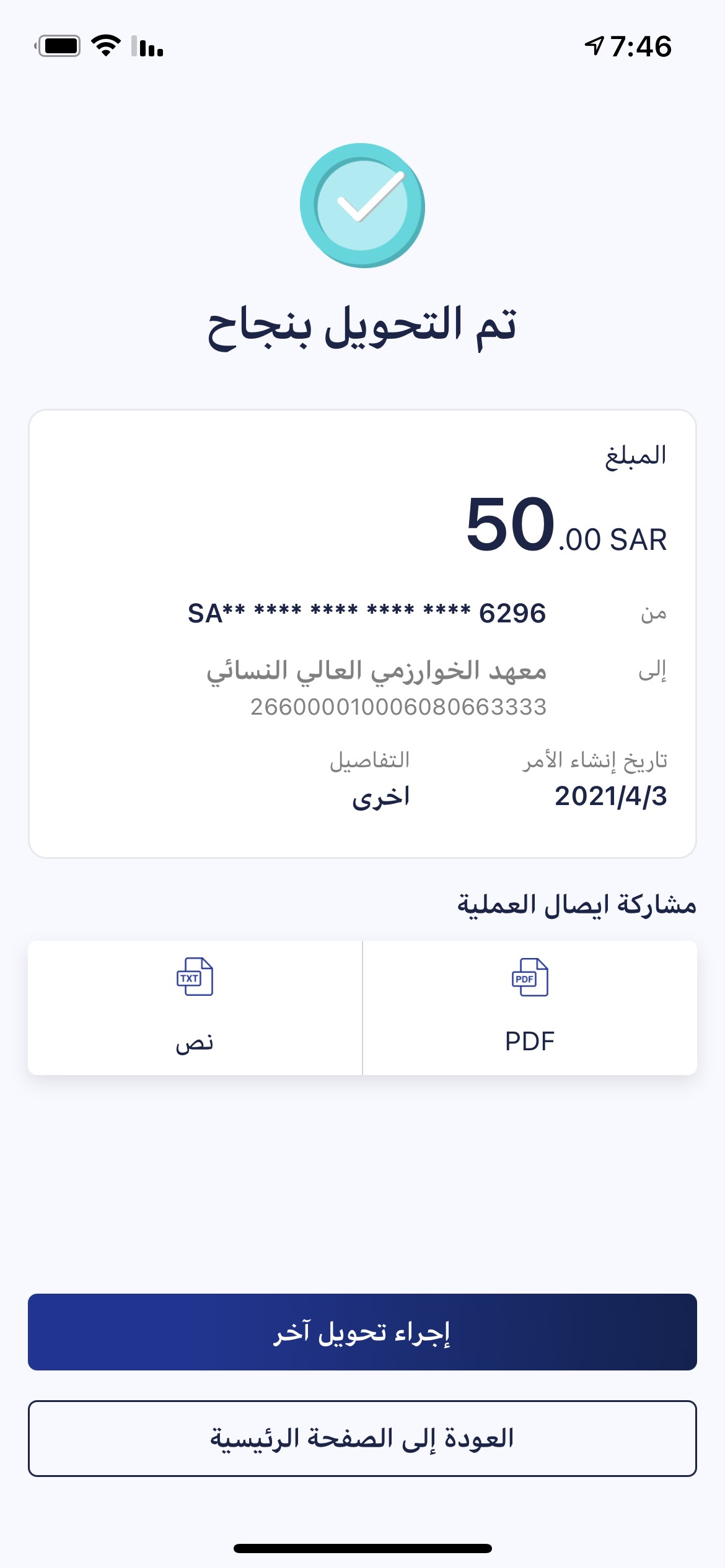Tap the Wi-Fi status icon

coord(106,46)
